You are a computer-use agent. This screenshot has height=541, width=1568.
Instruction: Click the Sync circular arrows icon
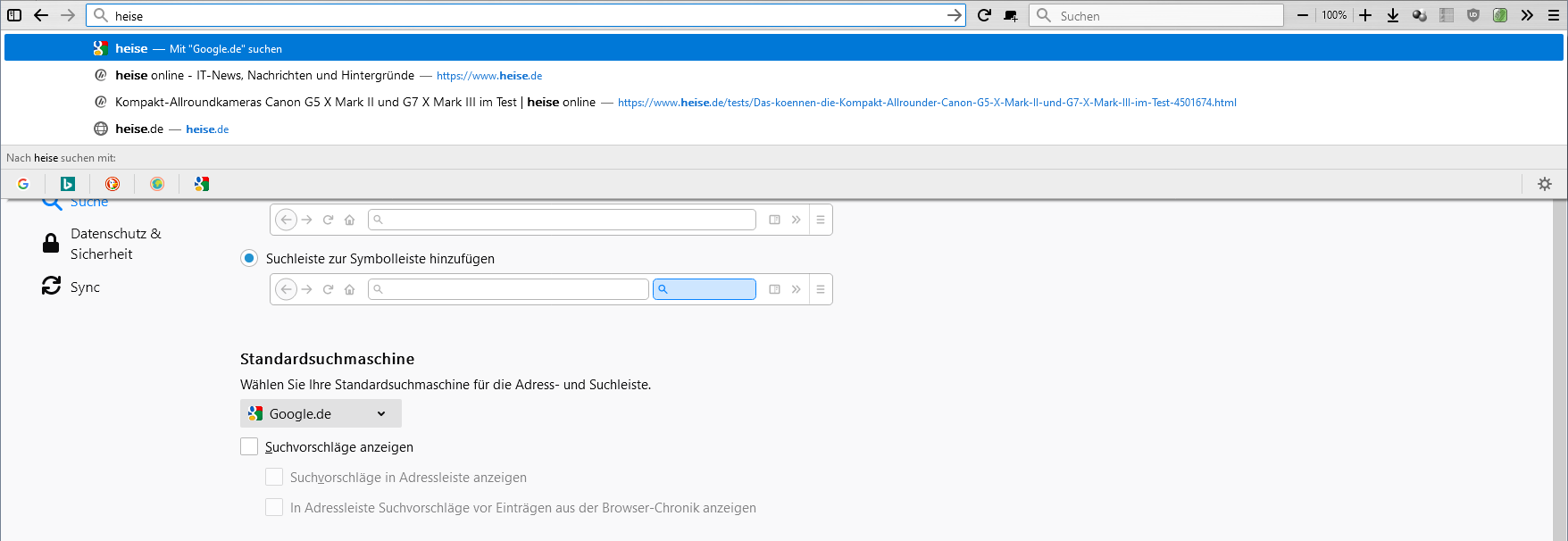(x=52, y=286)
